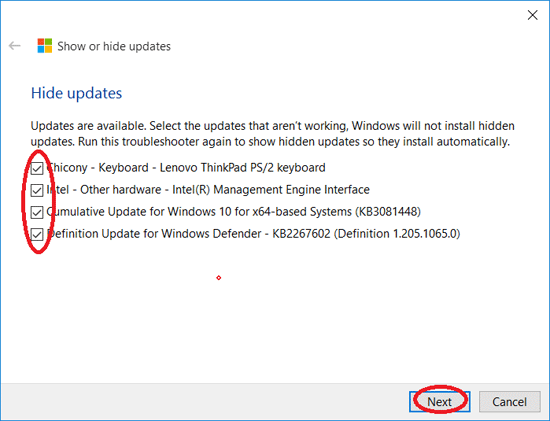Go back using the left arrow
The height and width of the screenshot is (421, 550).
(14, 46)
